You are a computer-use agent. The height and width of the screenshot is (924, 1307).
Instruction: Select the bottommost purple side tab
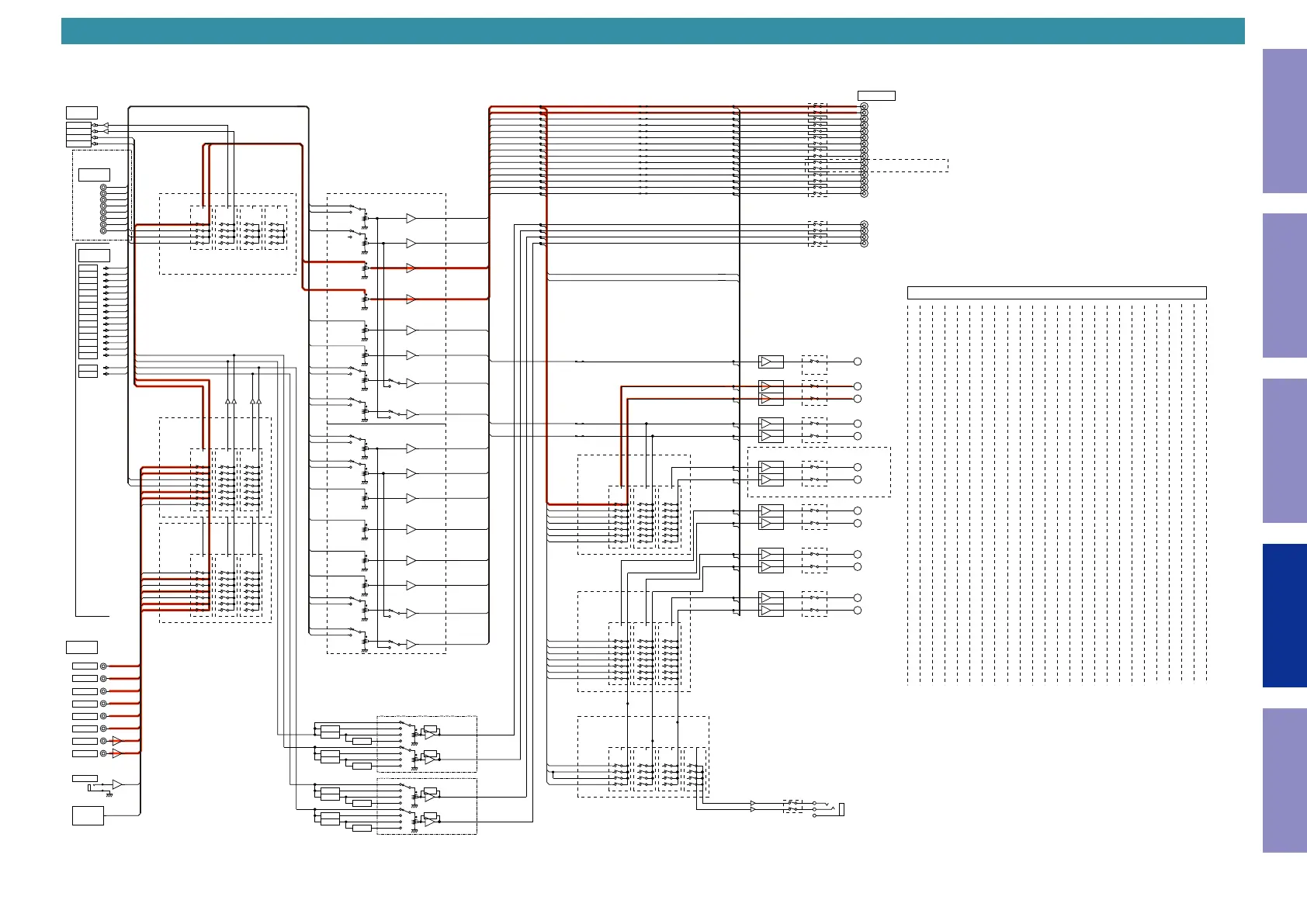(x=1284, y=780)
